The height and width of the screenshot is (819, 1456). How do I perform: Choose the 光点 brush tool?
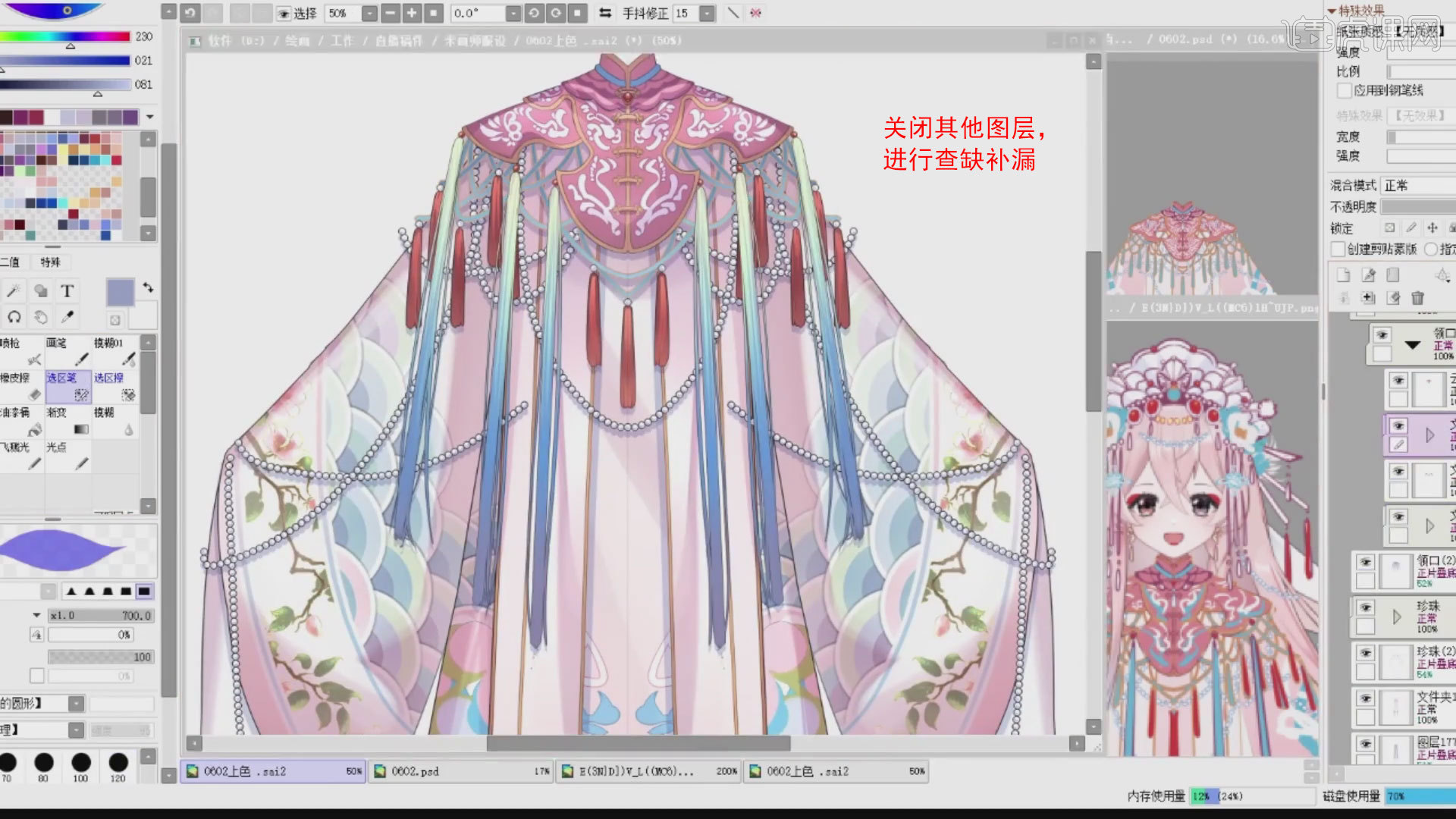point(68,457)
